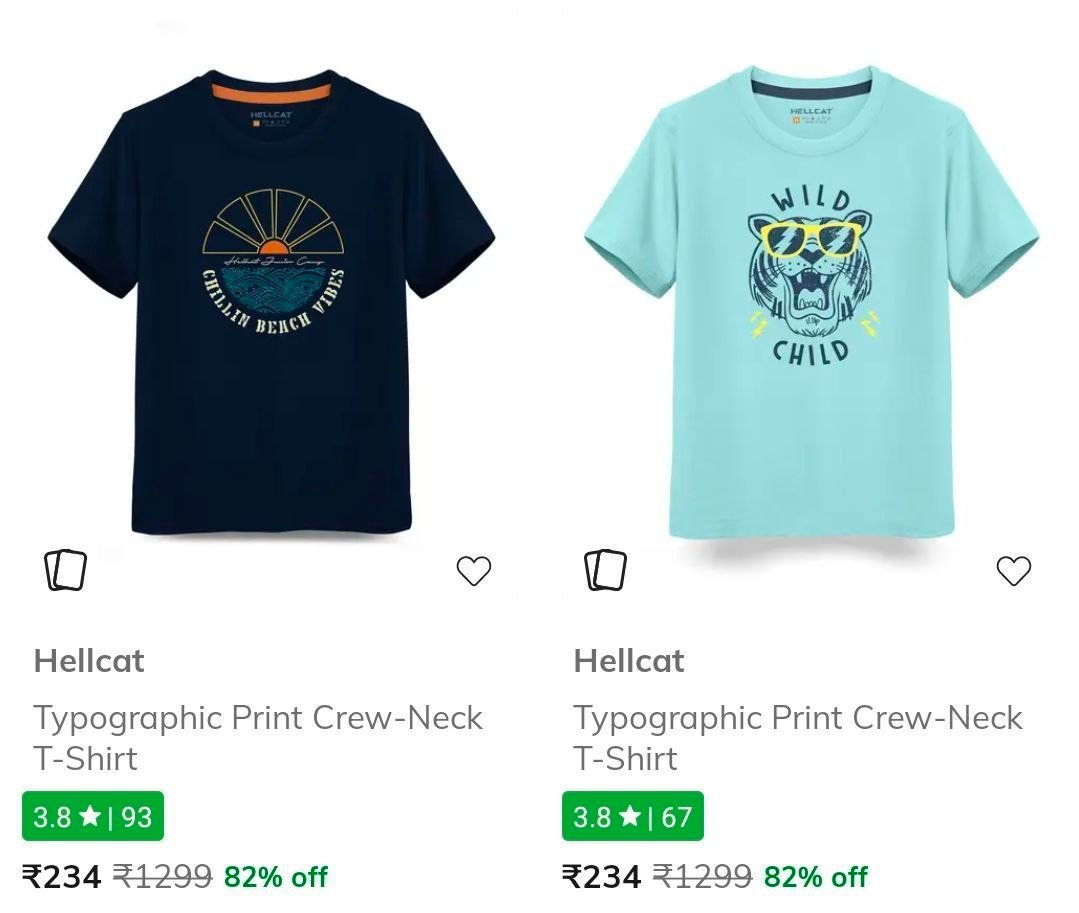The width and height of the screenshot is (1079, 913).
Task: Select the Hellcat brand name on the left card
Action: pyautogui.click(x=89, y=660)
